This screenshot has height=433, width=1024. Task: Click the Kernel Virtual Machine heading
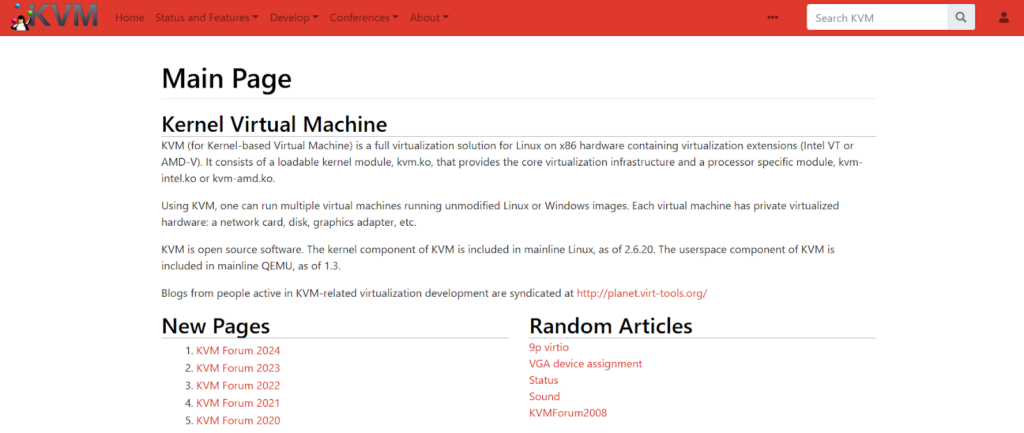point(274,124)
